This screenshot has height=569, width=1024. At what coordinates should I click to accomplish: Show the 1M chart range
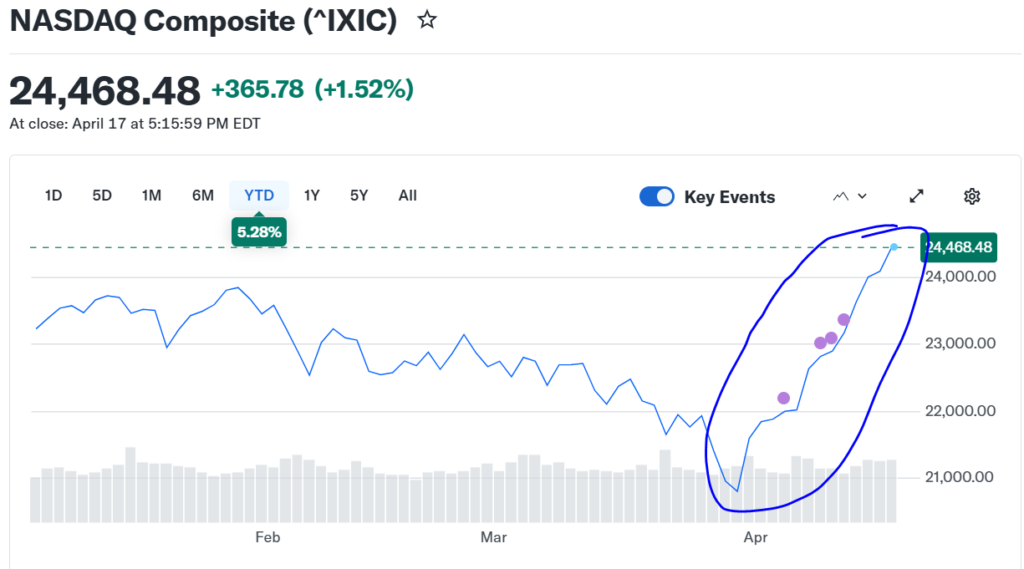pos(151,196)
